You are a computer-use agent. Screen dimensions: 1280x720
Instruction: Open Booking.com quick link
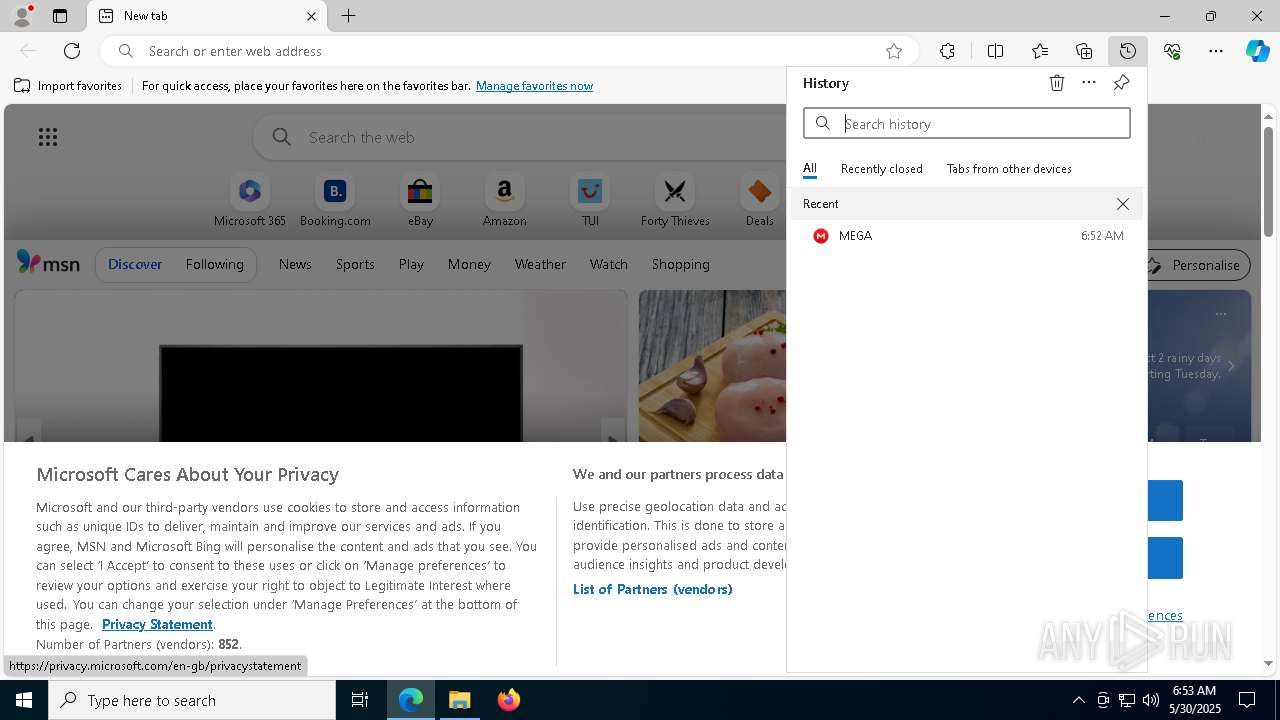click(x=335, y=201)
